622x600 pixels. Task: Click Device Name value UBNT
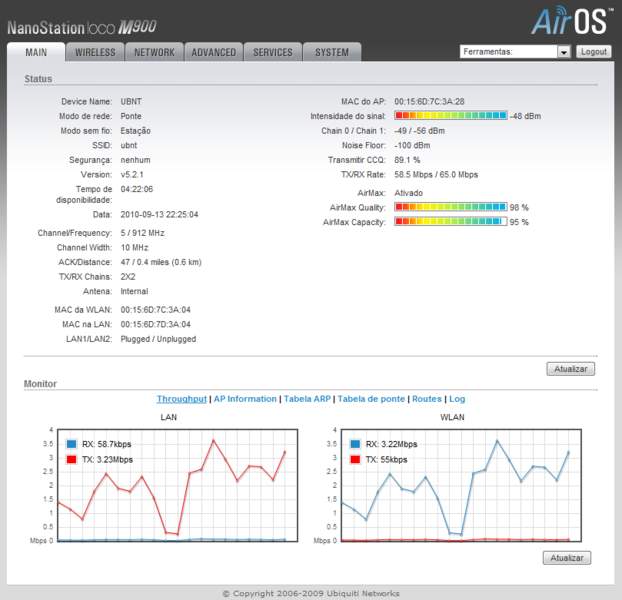point(131,102)
